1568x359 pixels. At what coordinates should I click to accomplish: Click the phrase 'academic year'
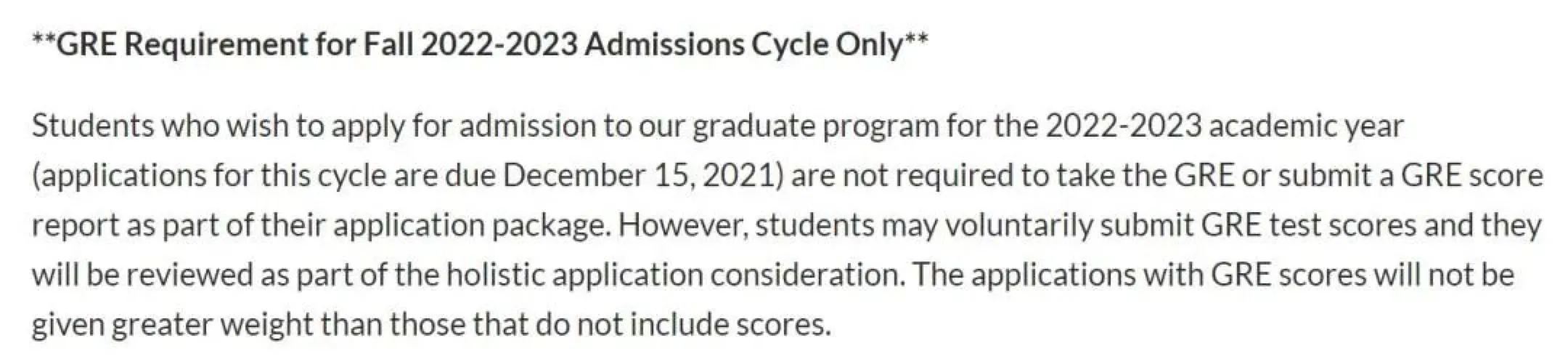click(1307, 126)
